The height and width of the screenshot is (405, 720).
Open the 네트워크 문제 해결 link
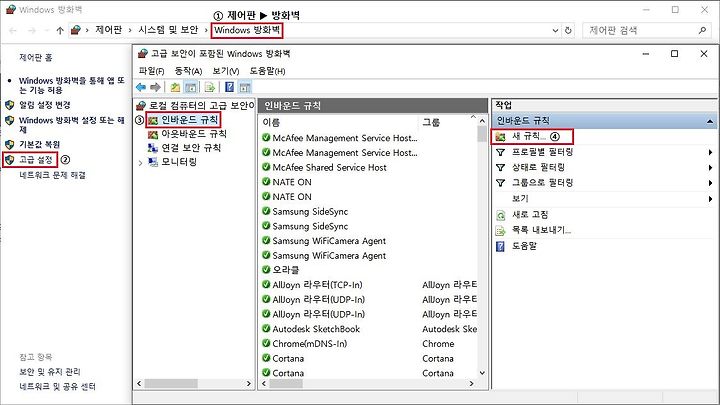(52, 175)
